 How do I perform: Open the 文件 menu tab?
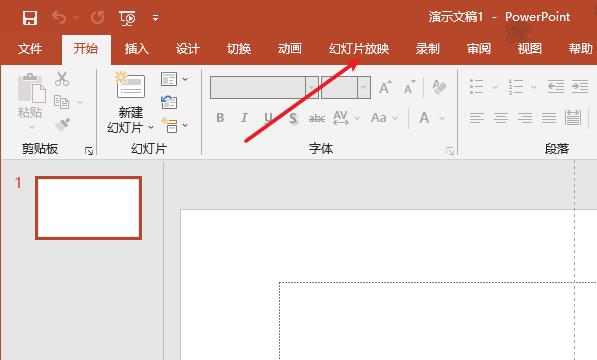[x=30, y=49]
